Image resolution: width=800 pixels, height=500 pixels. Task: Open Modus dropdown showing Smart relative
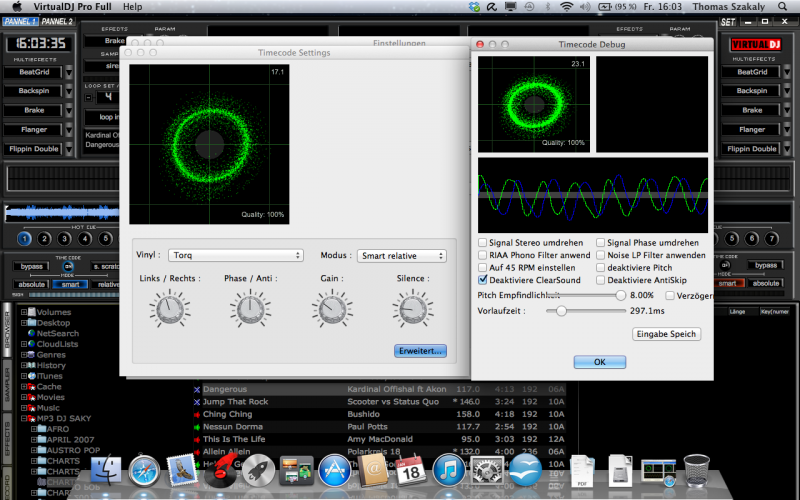point(402,256)
